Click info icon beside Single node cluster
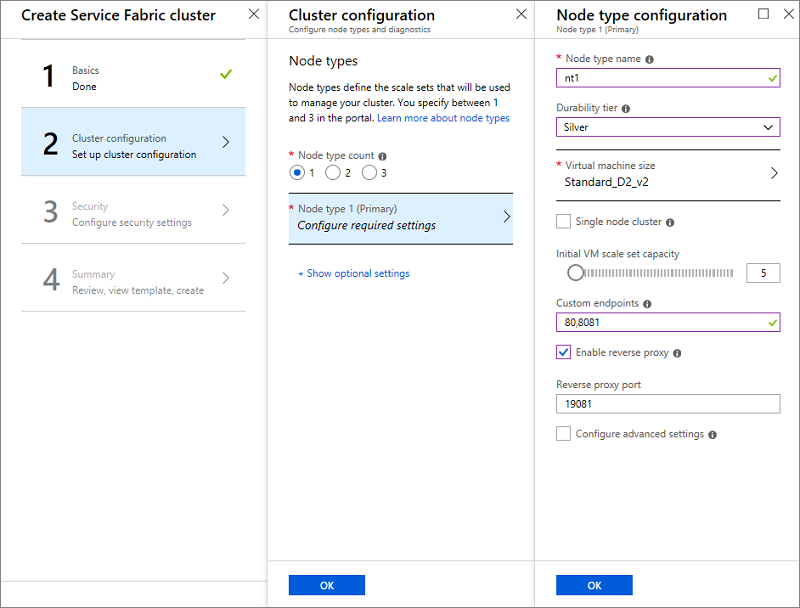The width and height of the screenshot is (800, 608). click(670, 222)
